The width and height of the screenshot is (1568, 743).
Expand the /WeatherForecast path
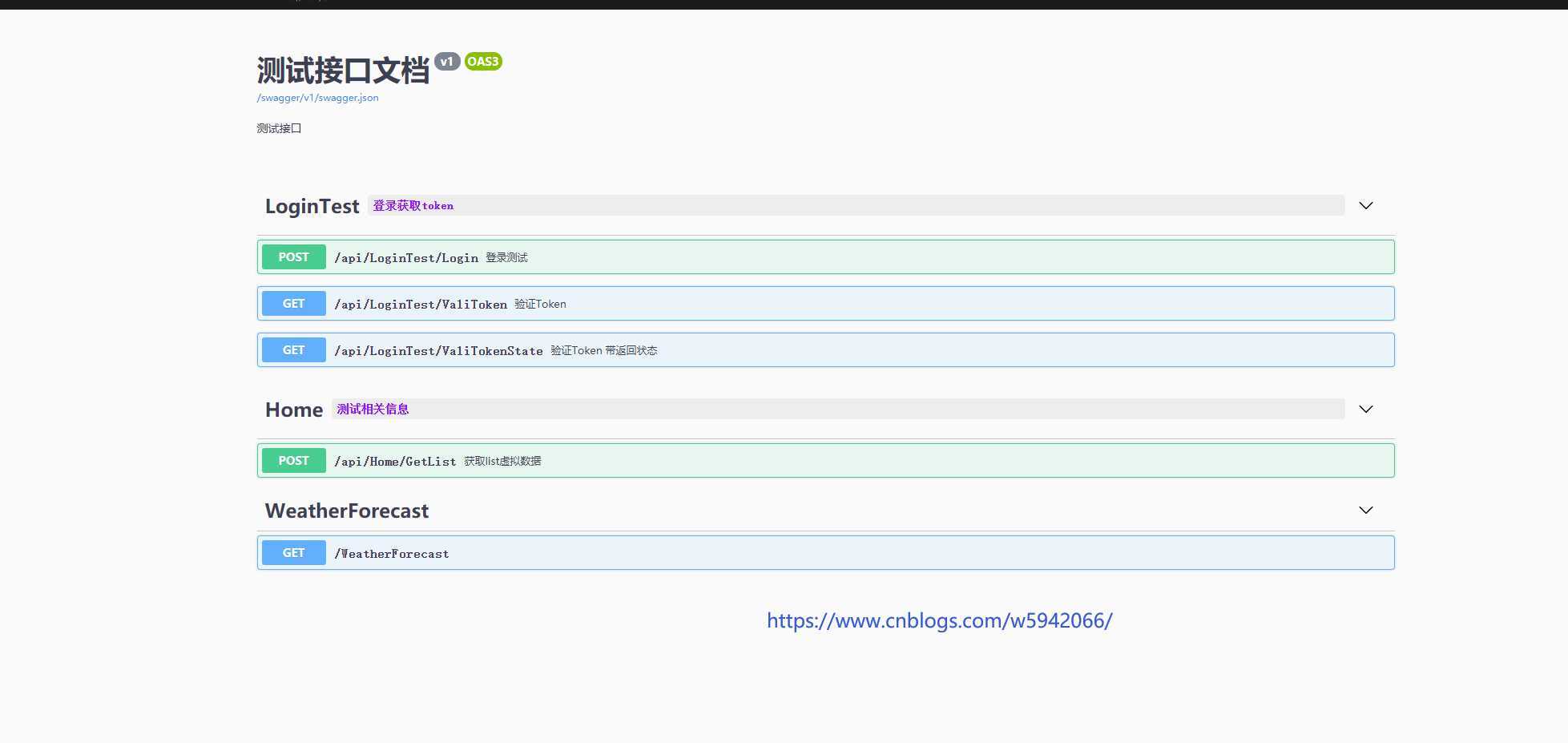pos(391,554)
